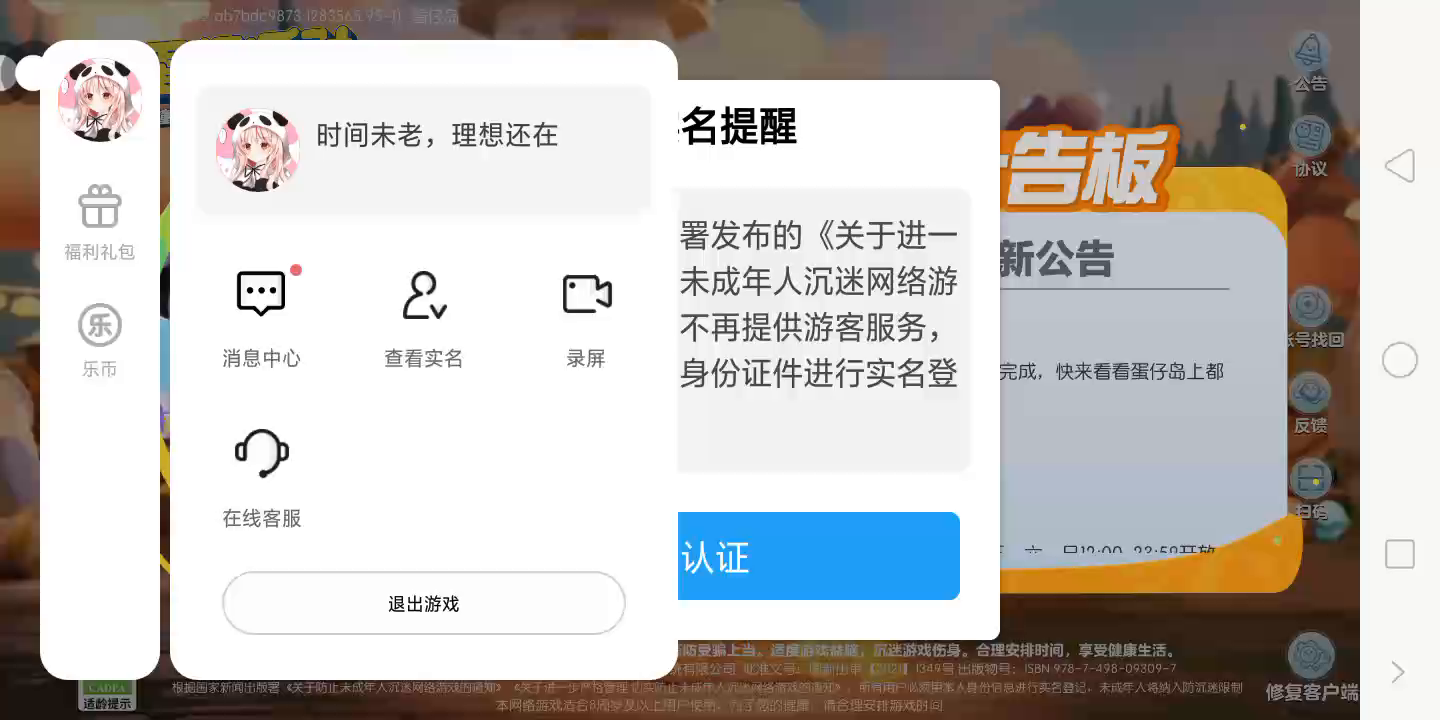Open the 协议 agreement icon
This screenshot has height=720, width=1440.
point(1311,136)
